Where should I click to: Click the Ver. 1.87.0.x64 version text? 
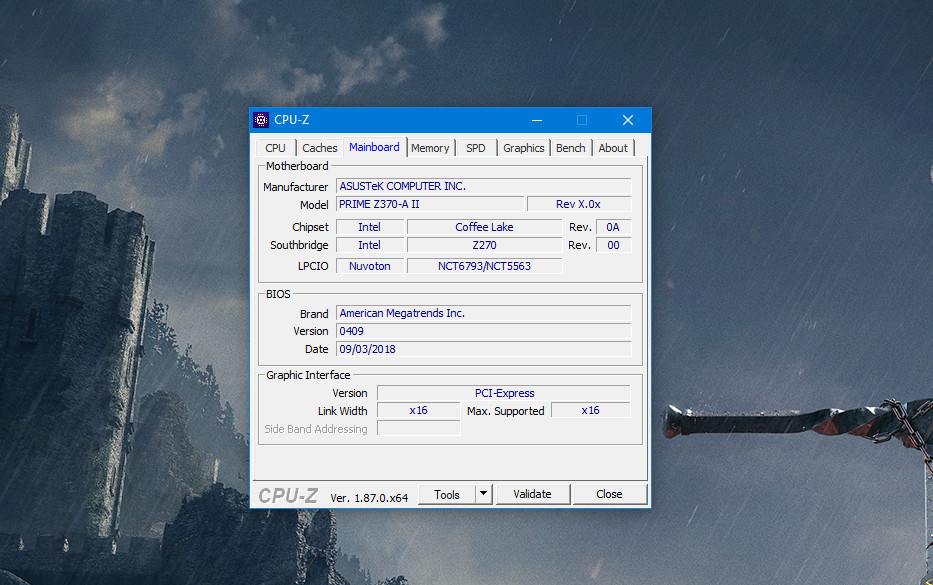pos(370,498)
